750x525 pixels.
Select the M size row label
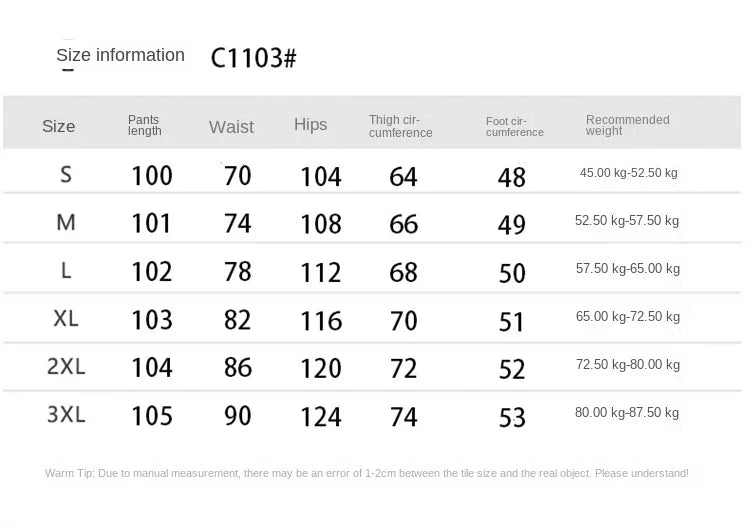66,222
